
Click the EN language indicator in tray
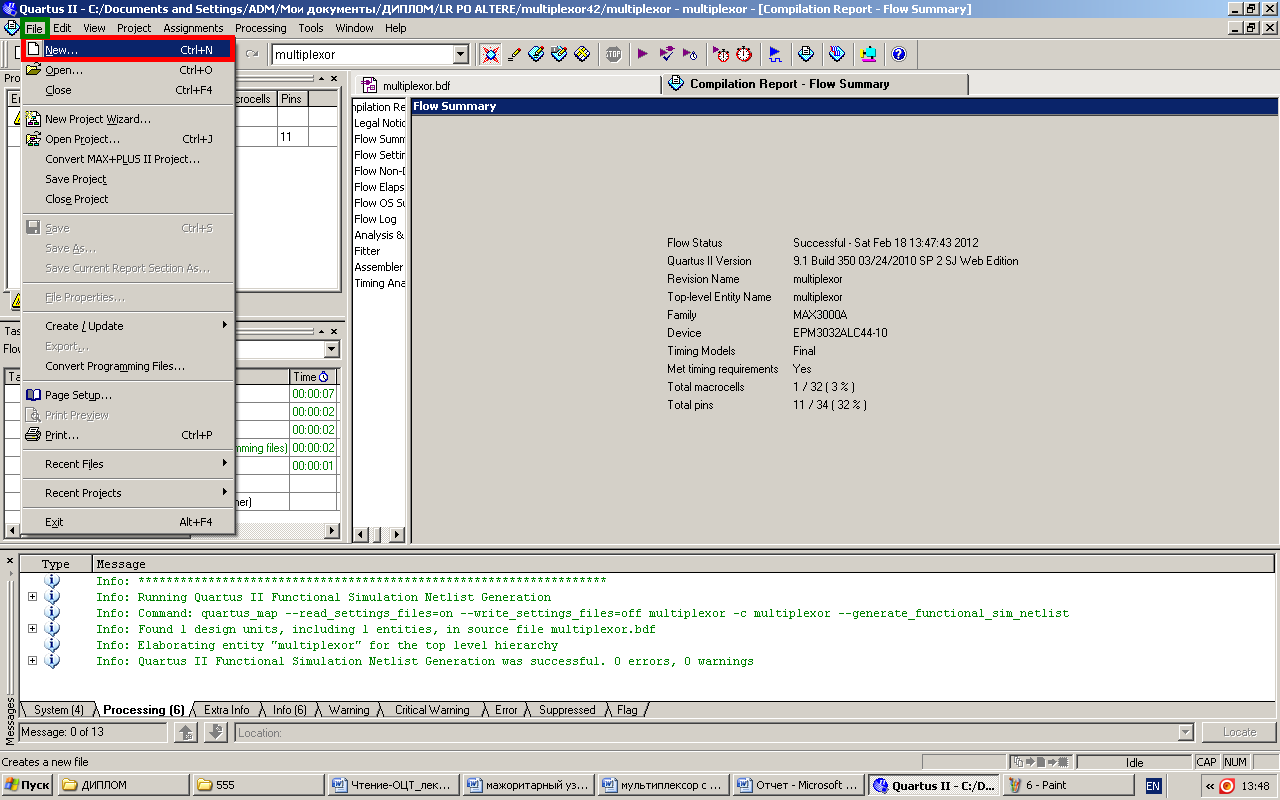click(x=1153, y=786)
